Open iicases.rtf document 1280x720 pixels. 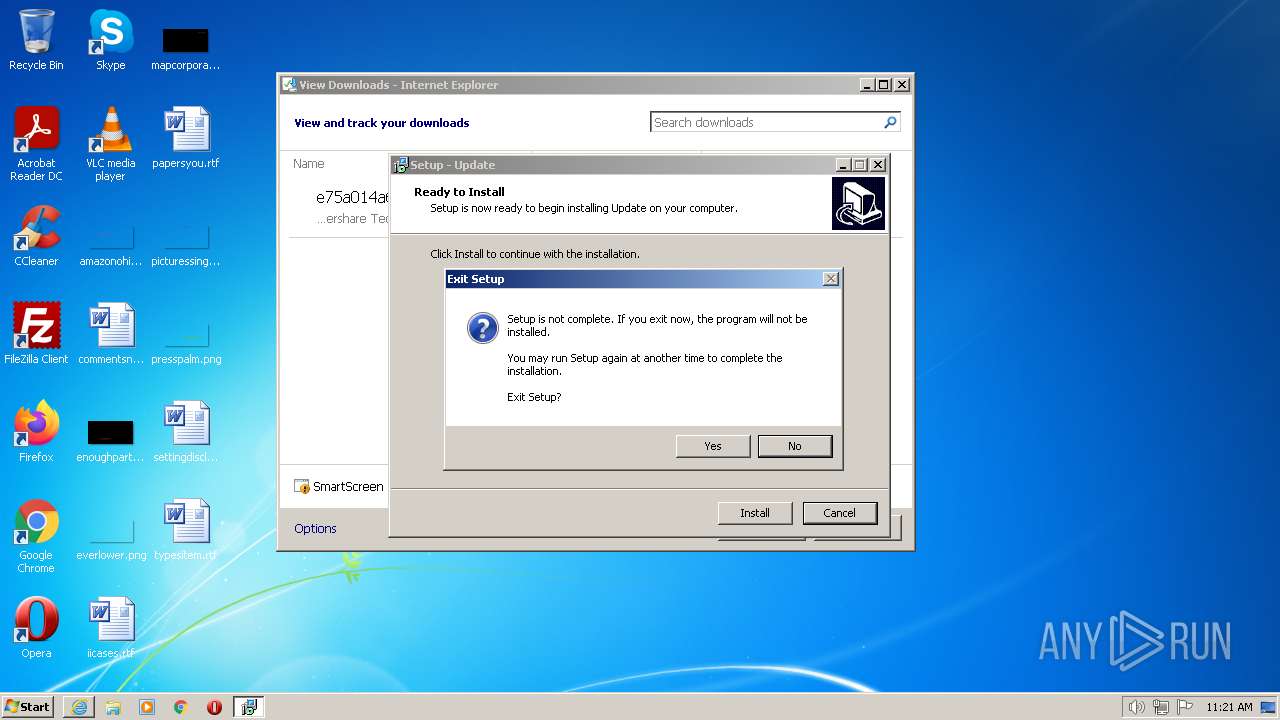pos(110,628)
